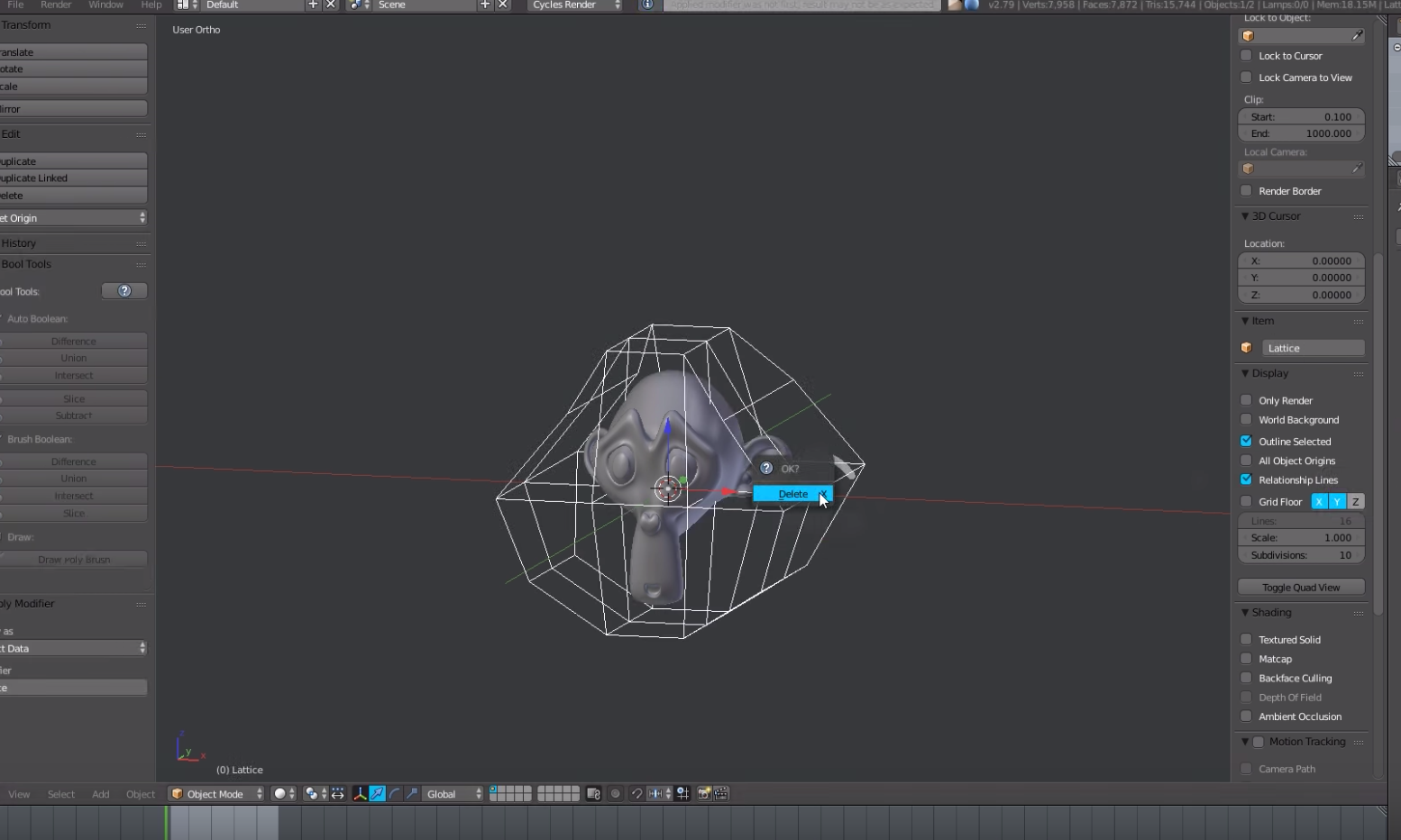Open the Global orientation dropdown
The width and height of the screenshot is (1401, 840).
point(453,794)
